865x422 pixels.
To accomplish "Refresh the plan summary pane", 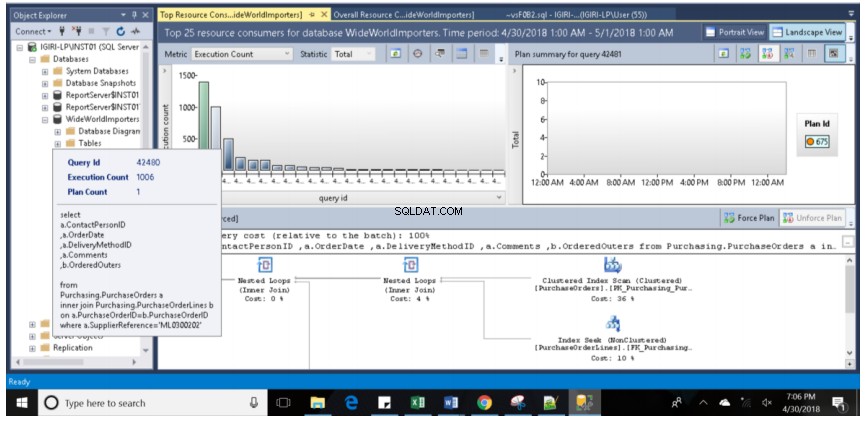I will point(724,54).
